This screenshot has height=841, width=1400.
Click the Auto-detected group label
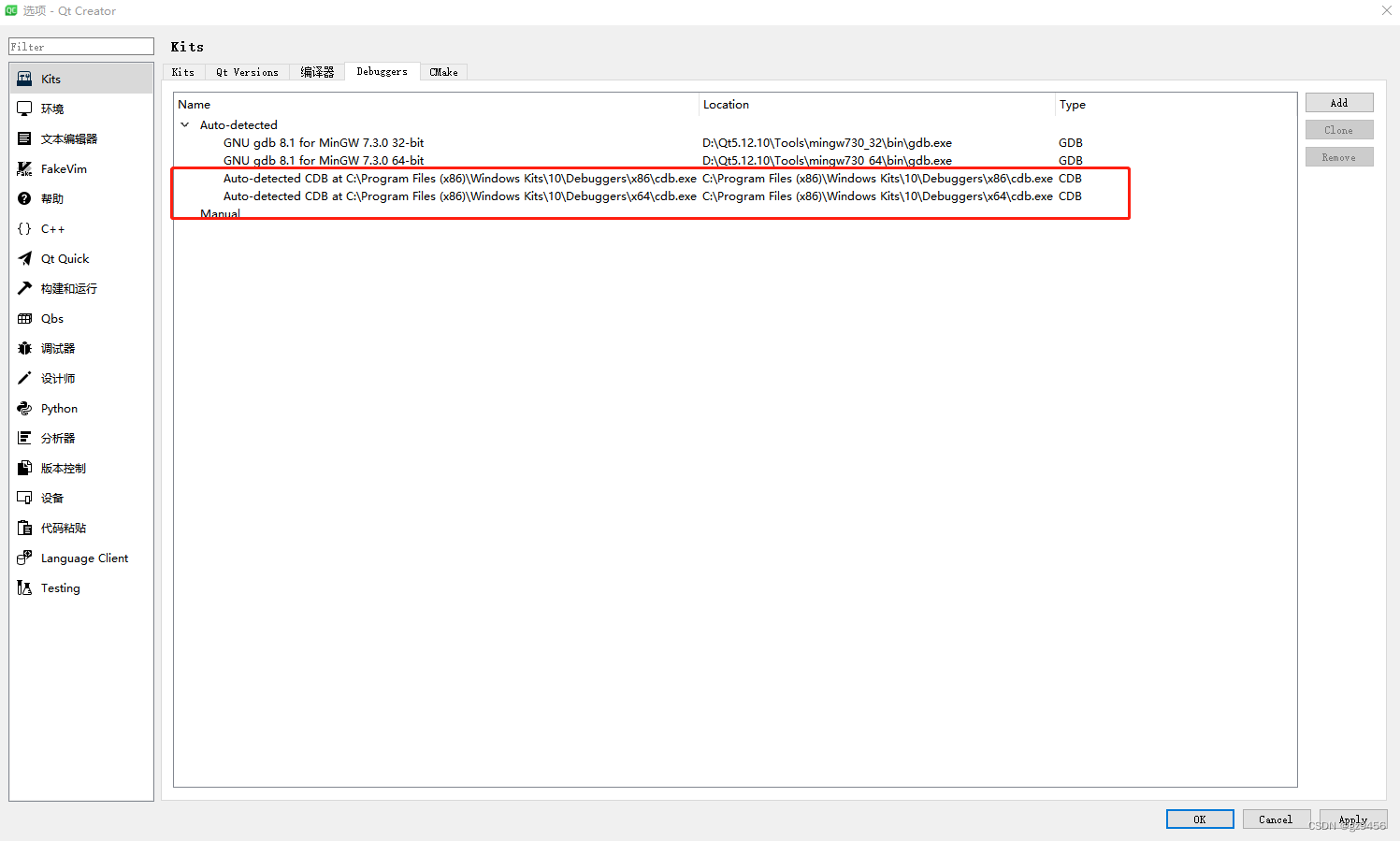[238, 125]
